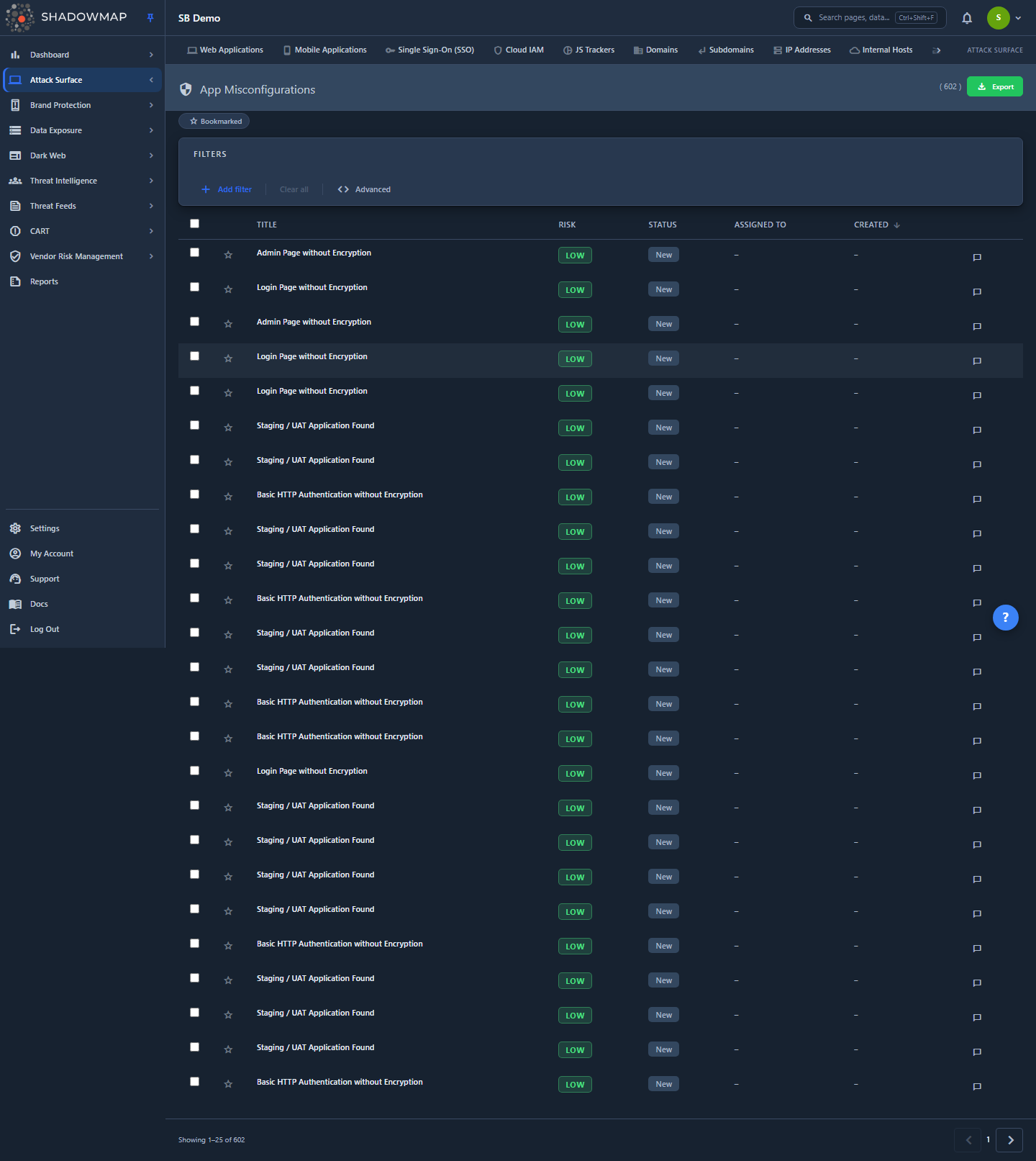Click the Title column header

(267, 225)
